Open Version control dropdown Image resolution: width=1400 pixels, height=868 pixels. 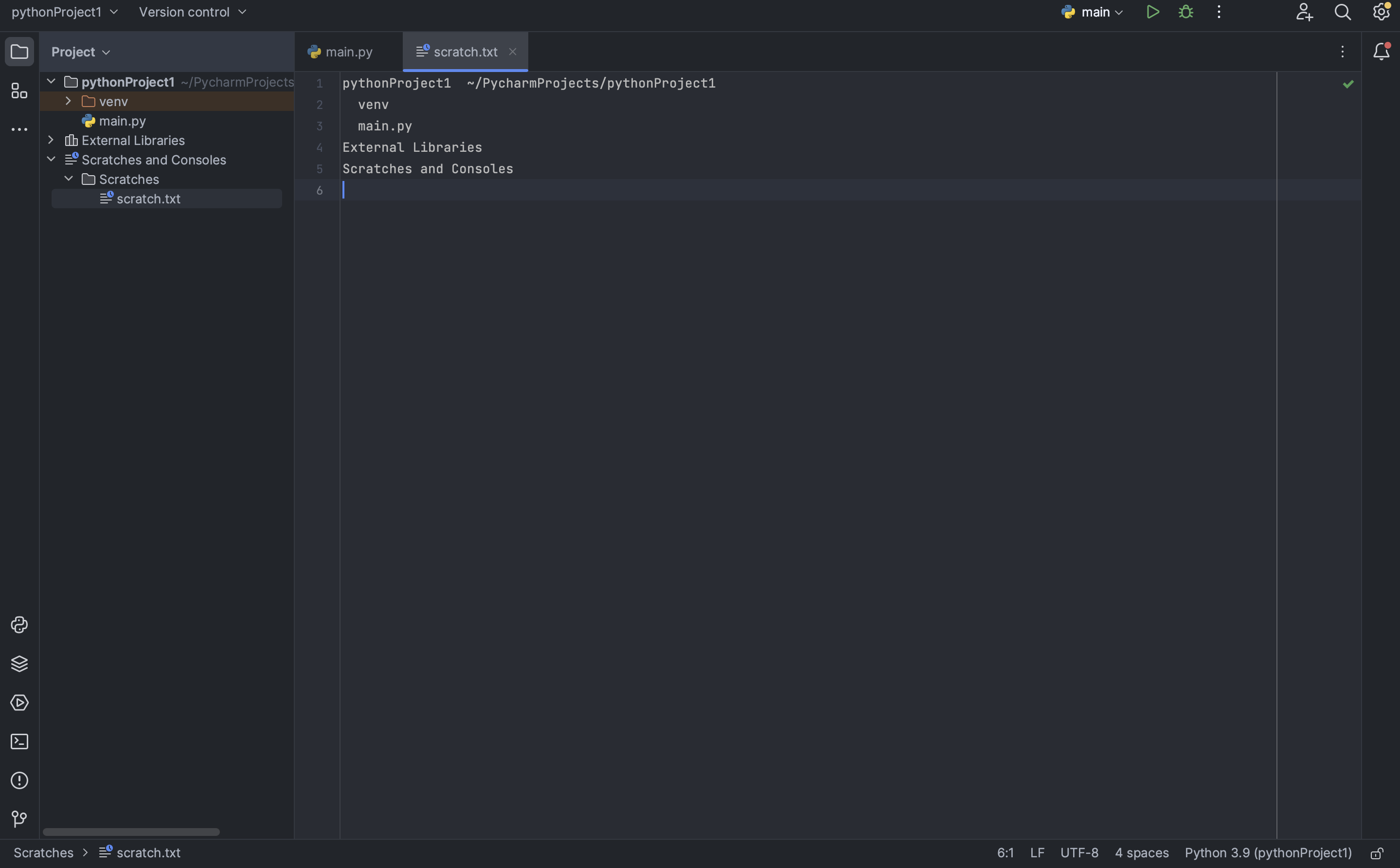pos(192,12)
